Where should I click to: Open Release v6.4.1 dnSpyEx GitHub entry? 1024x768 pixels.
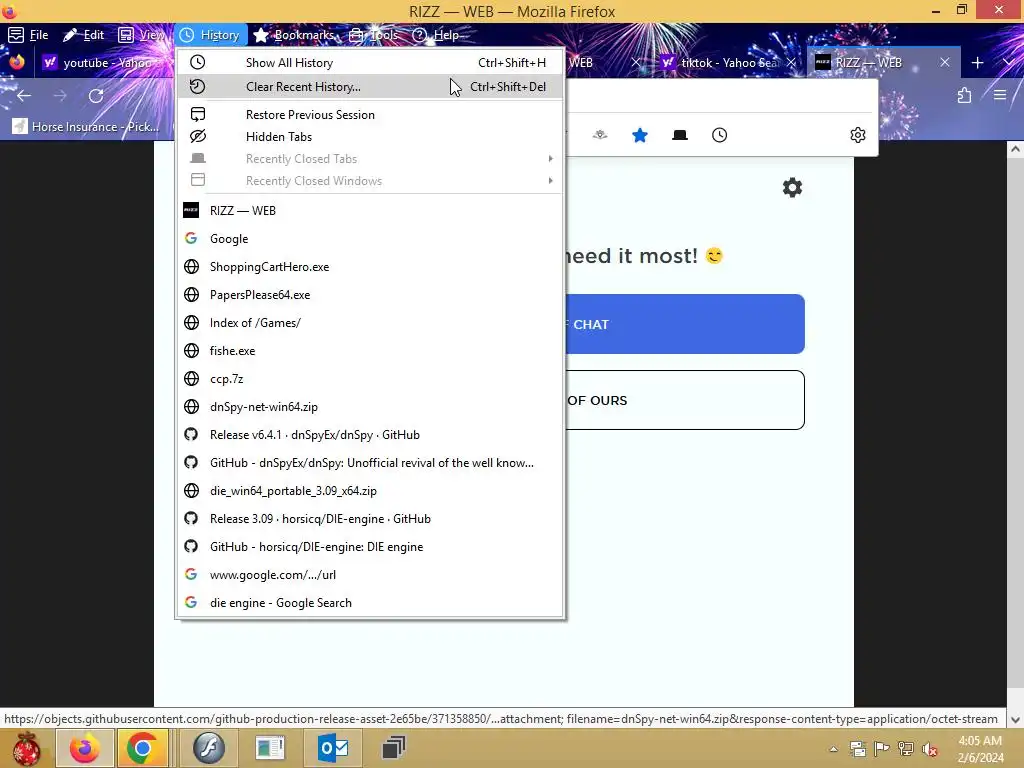[370, 436]
